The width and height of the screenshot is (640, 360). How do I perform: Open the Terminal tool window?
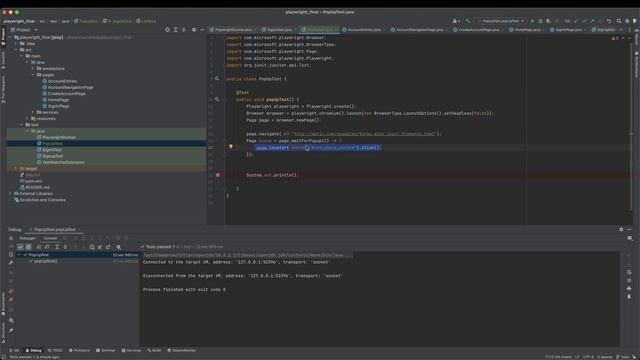click(x=105, y=350)
